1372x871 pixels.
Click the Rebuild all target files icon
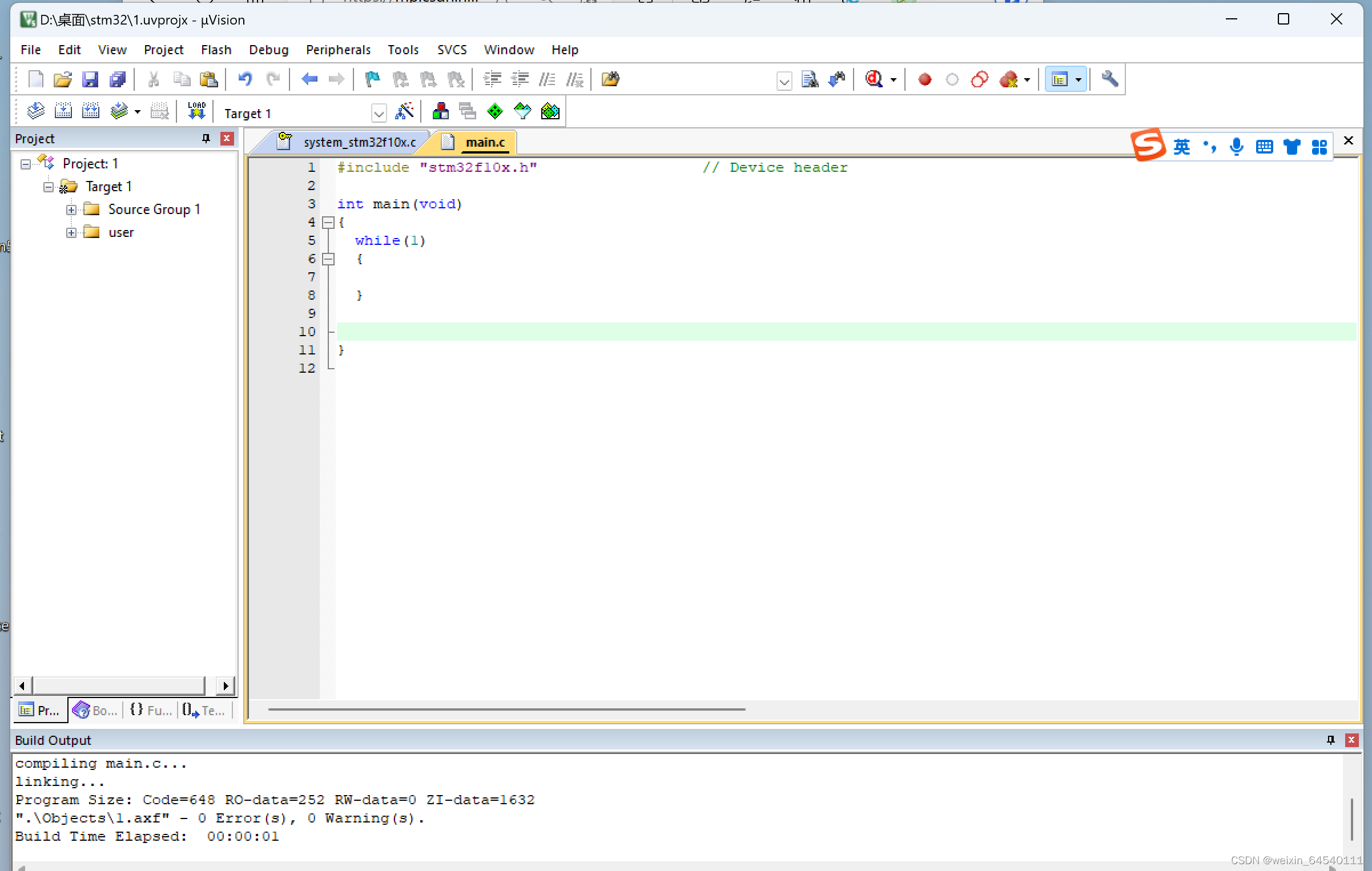[91, 110]
